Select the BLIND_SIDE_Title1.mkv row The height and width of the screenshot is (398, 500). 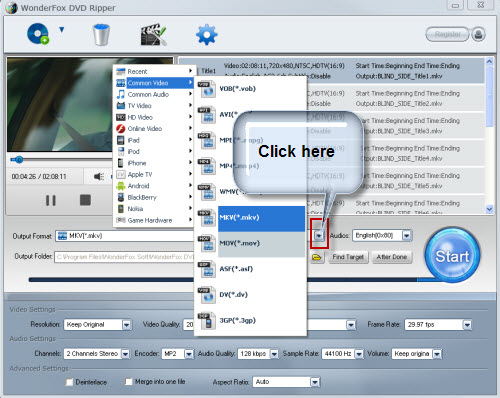(x=332, y=71)
